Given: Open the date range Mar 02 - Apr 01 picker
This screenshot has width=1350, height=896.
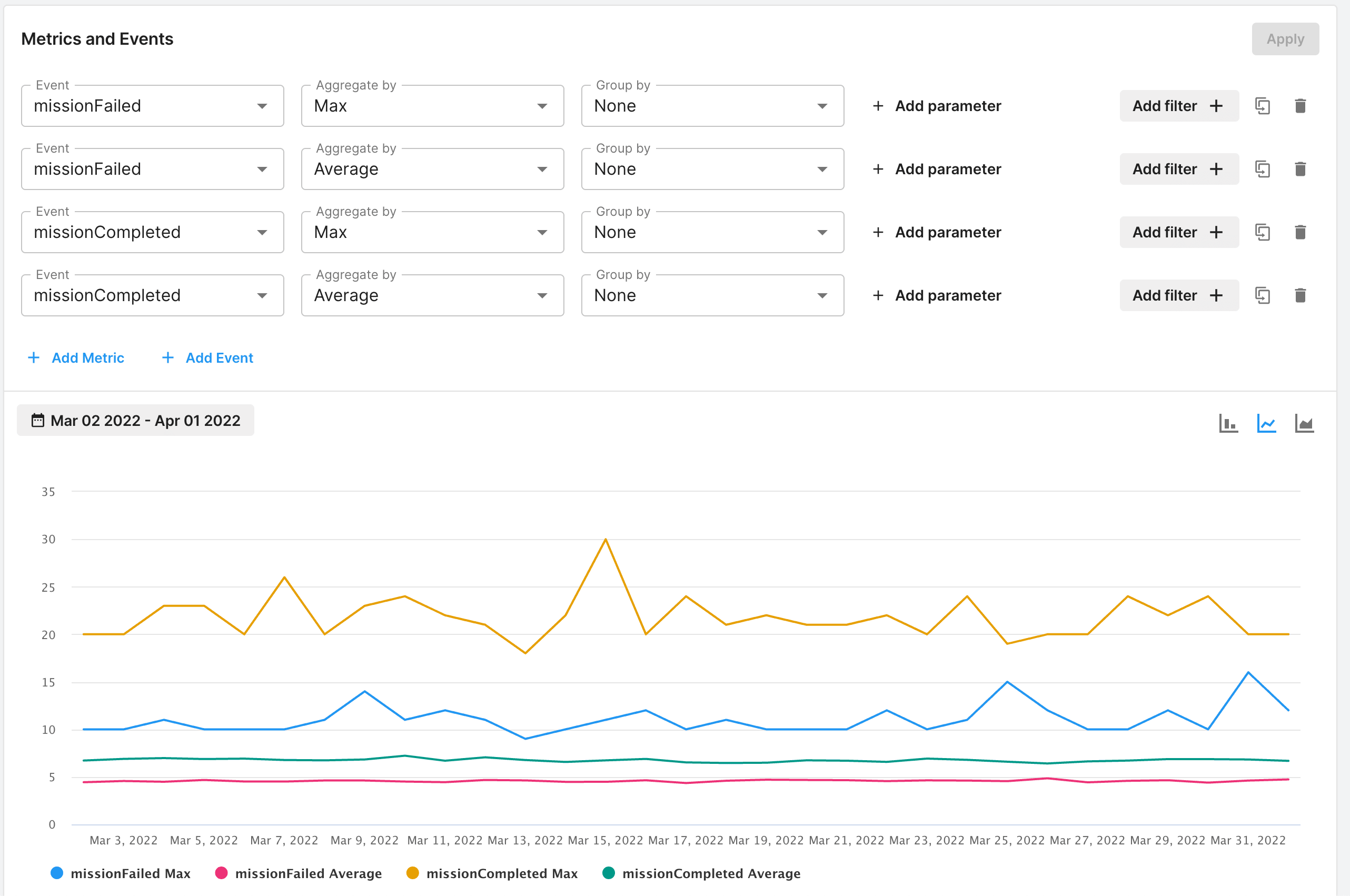Looking at the screenshot, I should tap(135, 421).
